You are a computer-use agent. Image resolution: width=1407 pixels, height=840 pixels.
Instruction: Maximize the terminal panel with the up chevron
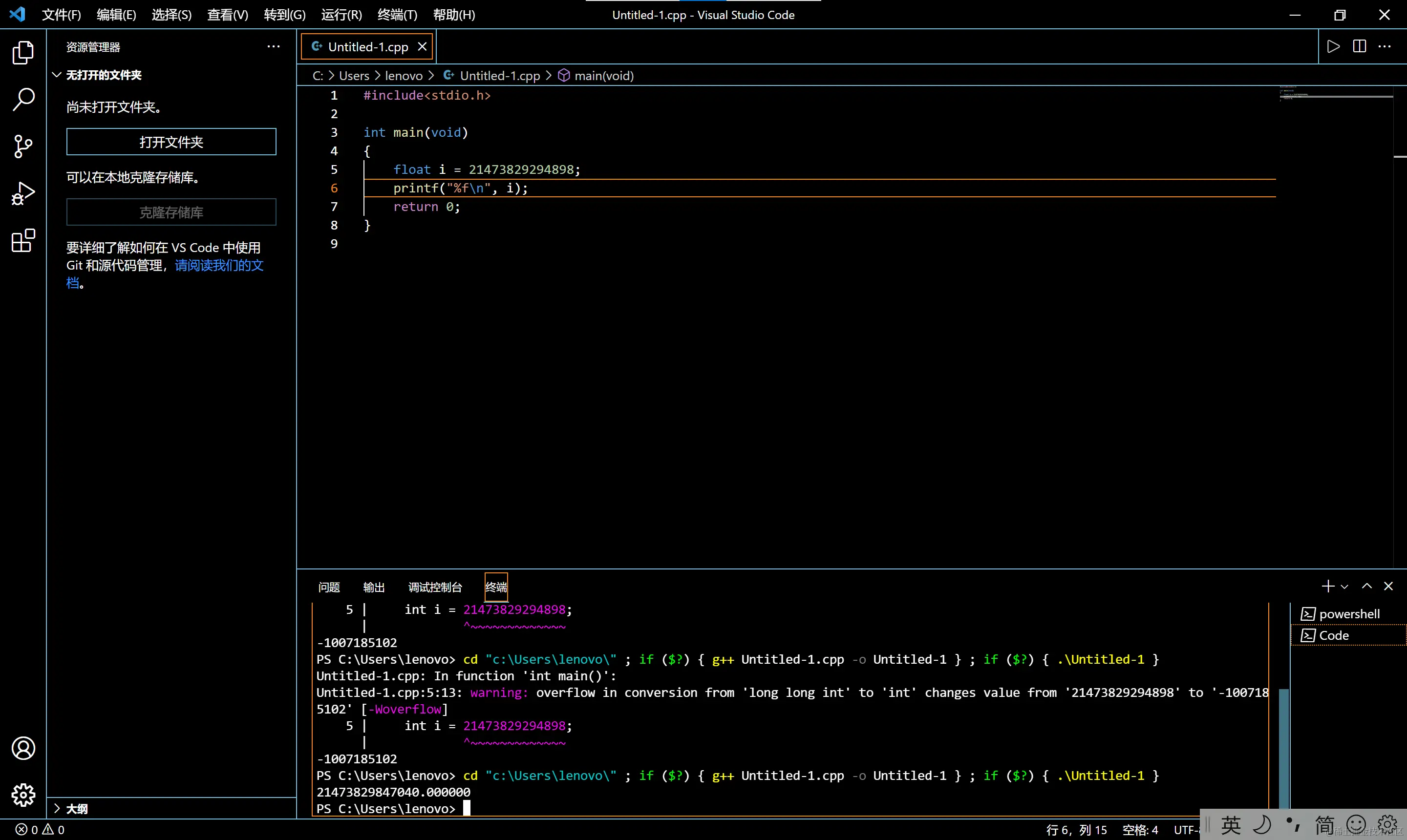(x=1367, y=587)
